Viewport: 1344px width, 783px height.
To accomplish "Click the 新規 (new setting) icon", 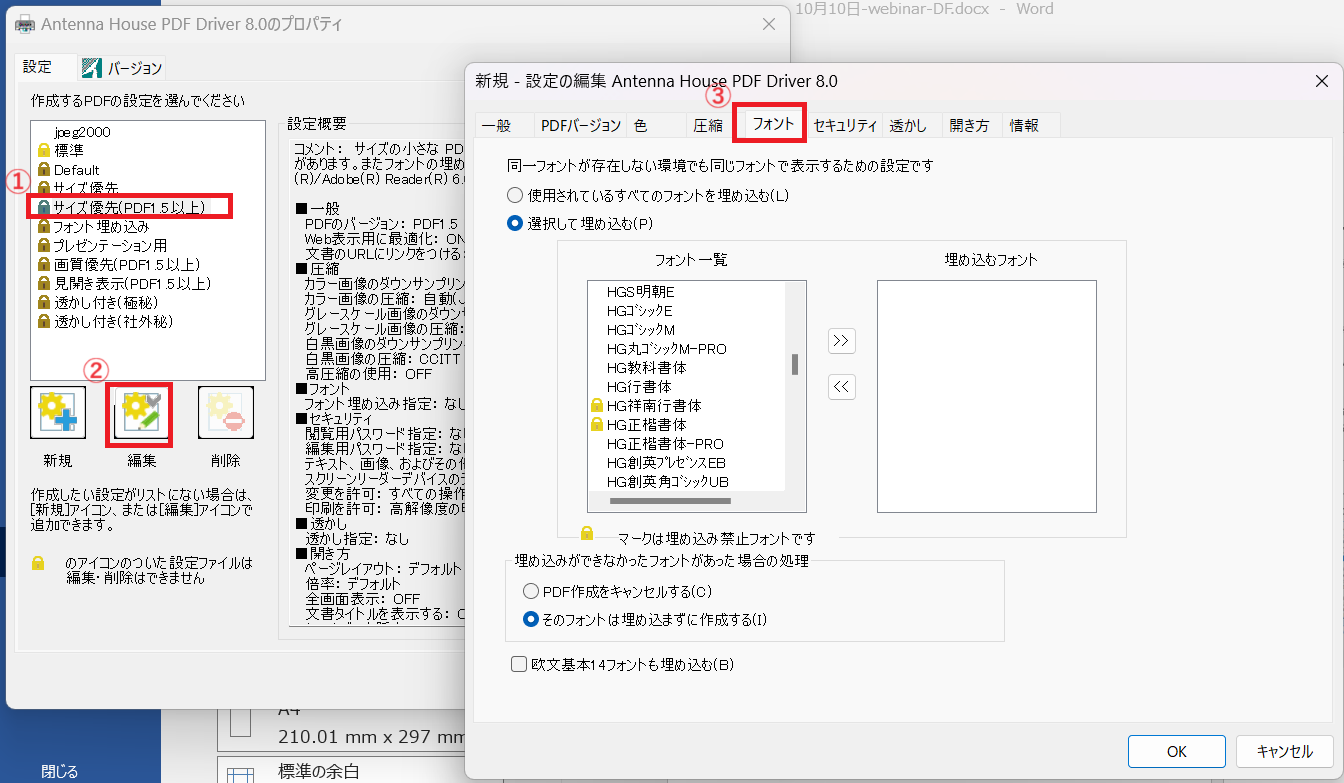I will pos(57,413).
